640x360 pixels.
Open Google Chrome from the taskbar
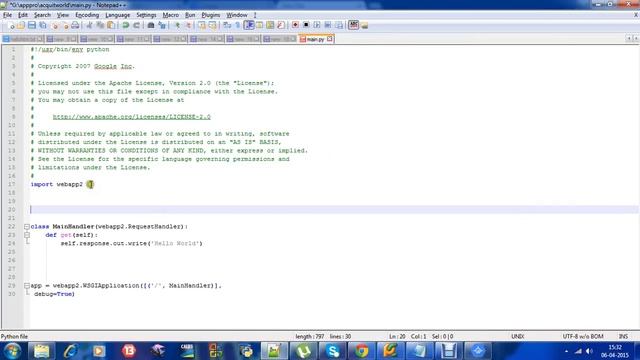point(361,351)
